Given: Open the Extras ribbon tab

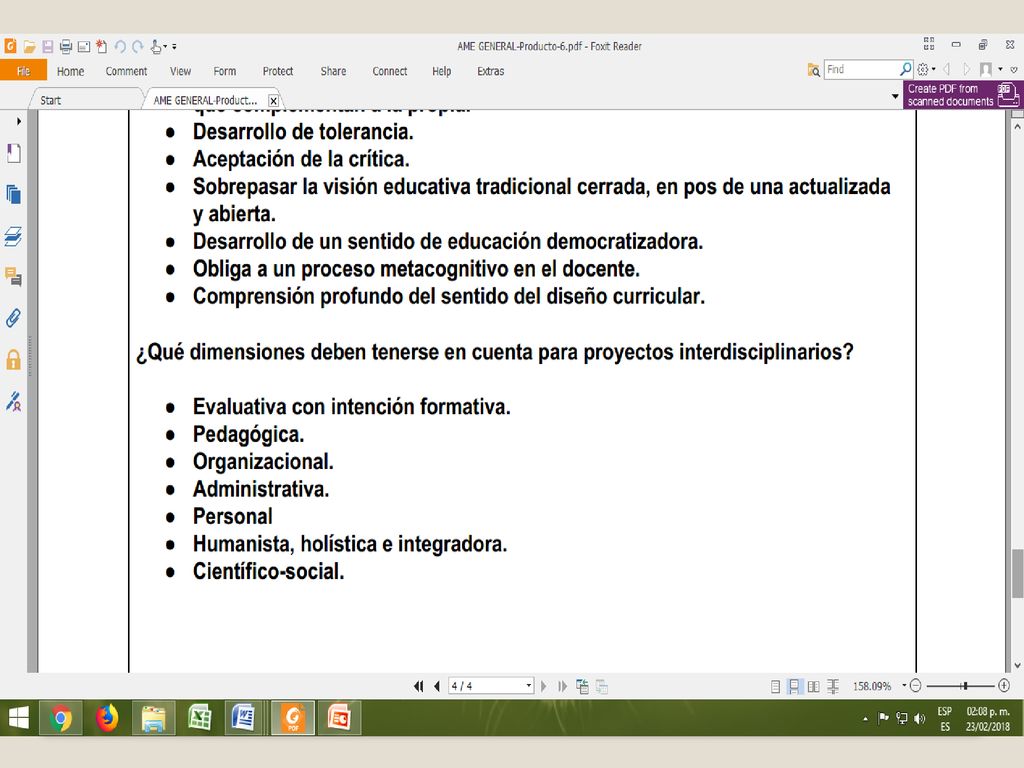Looking at the screenshot, I should (x=490, y=71).
